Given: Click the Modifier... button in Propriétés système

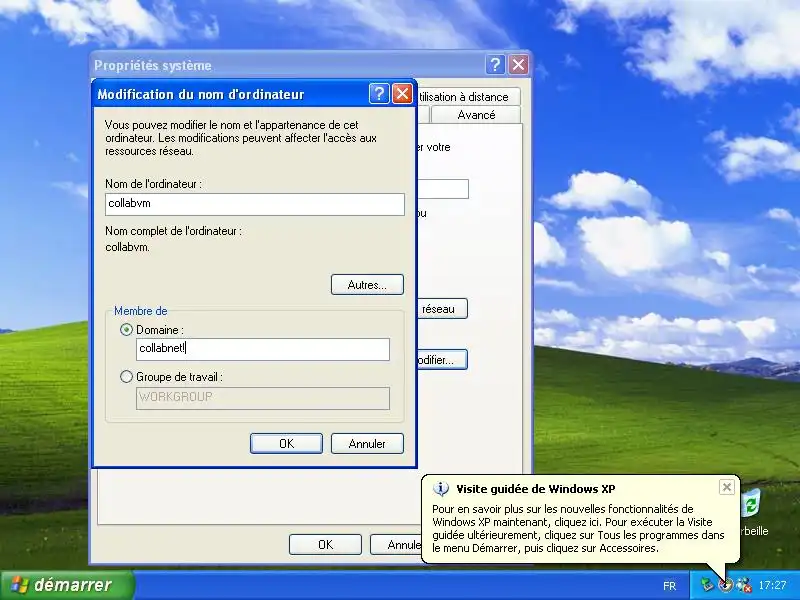Looking at the screenshot, I should tap(442, 360).
